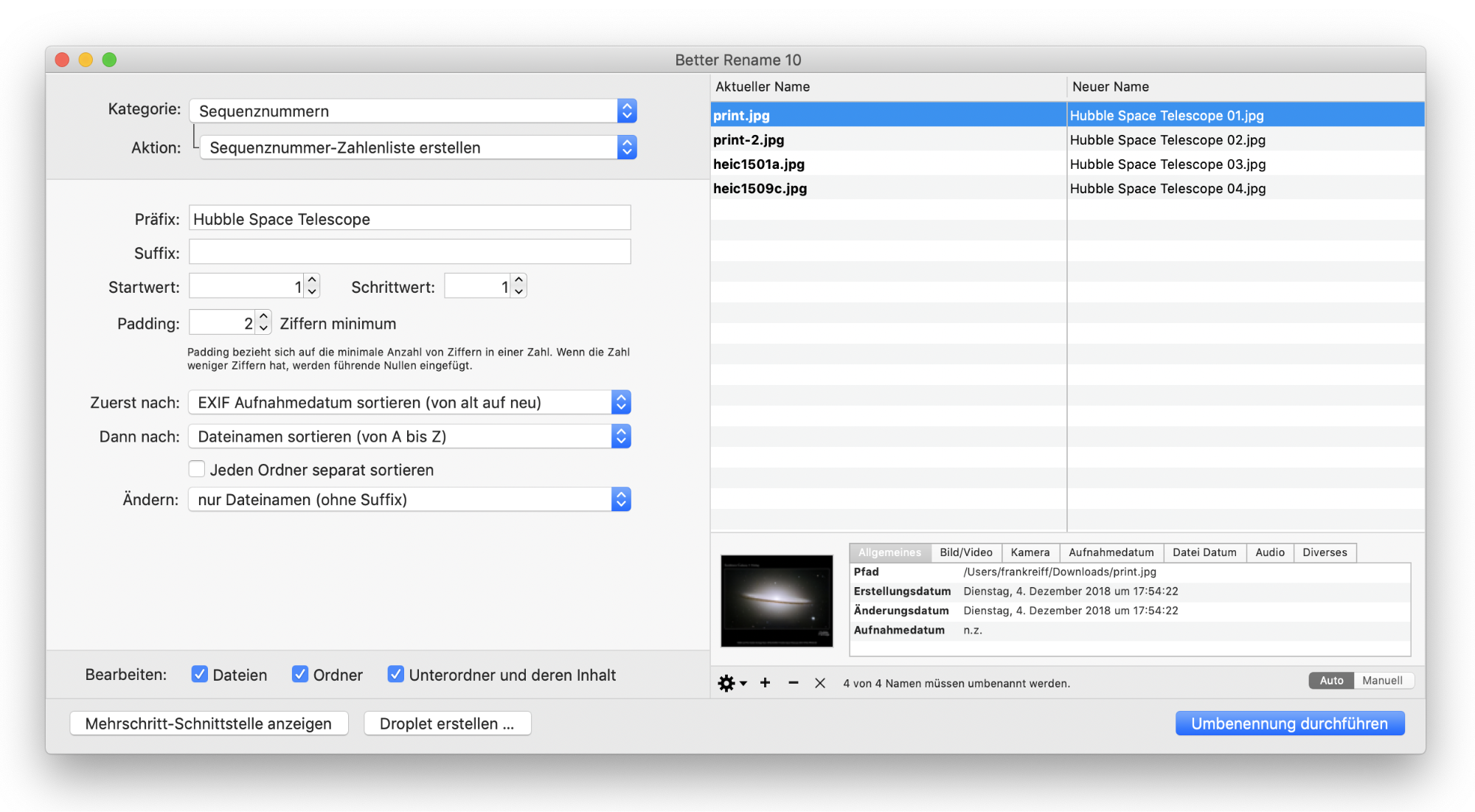
Task: Click into the Suffix text field
Action: (x=409, y=252)
